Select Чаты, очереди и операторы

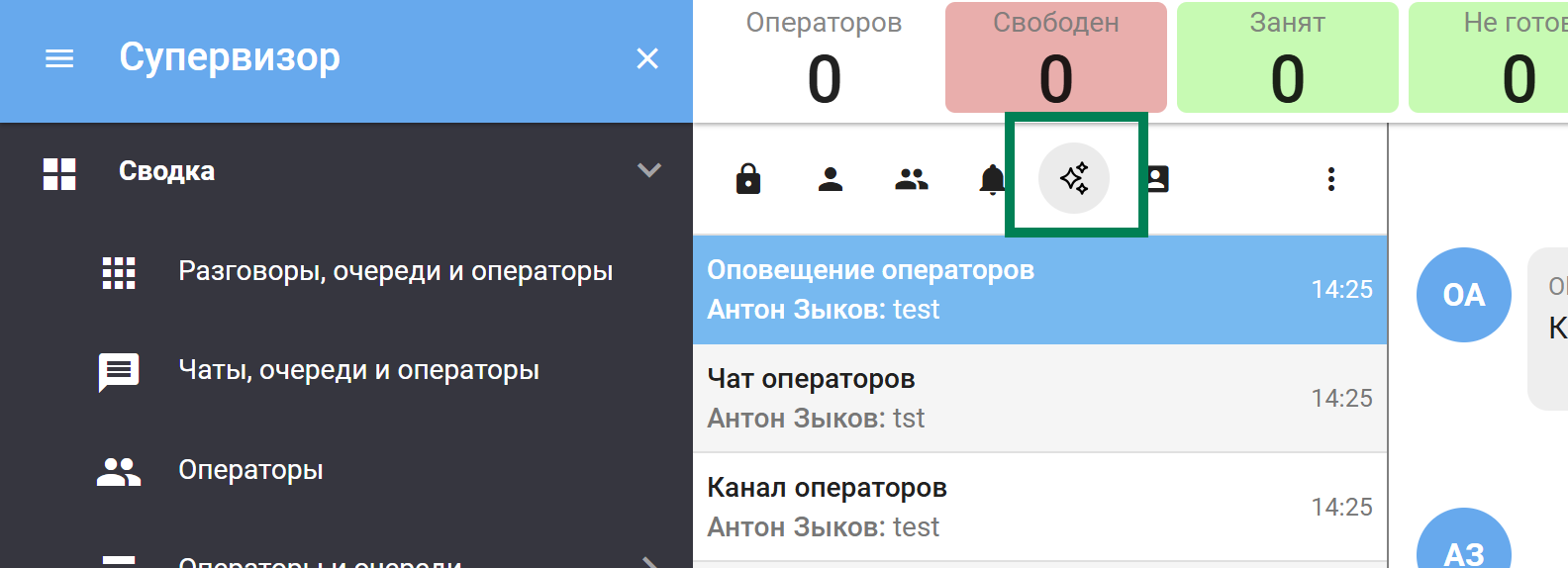click(358, 370)
